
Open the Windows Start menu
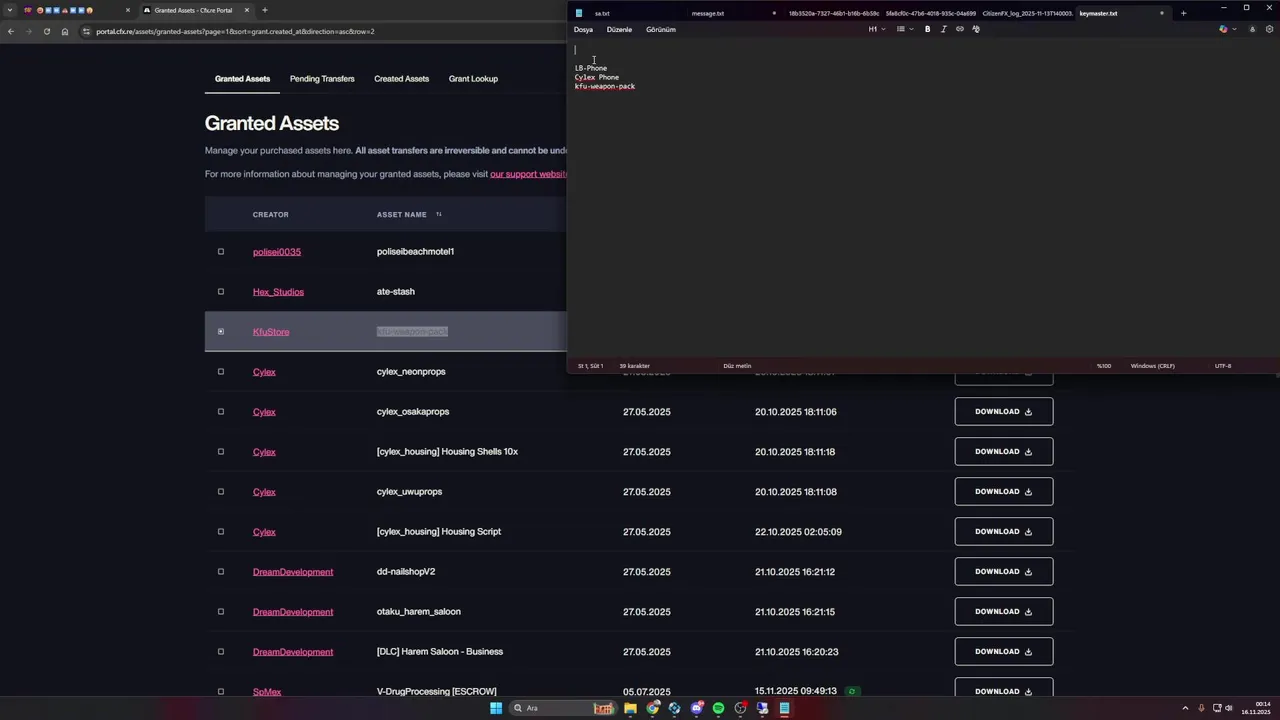click(496, 708)
